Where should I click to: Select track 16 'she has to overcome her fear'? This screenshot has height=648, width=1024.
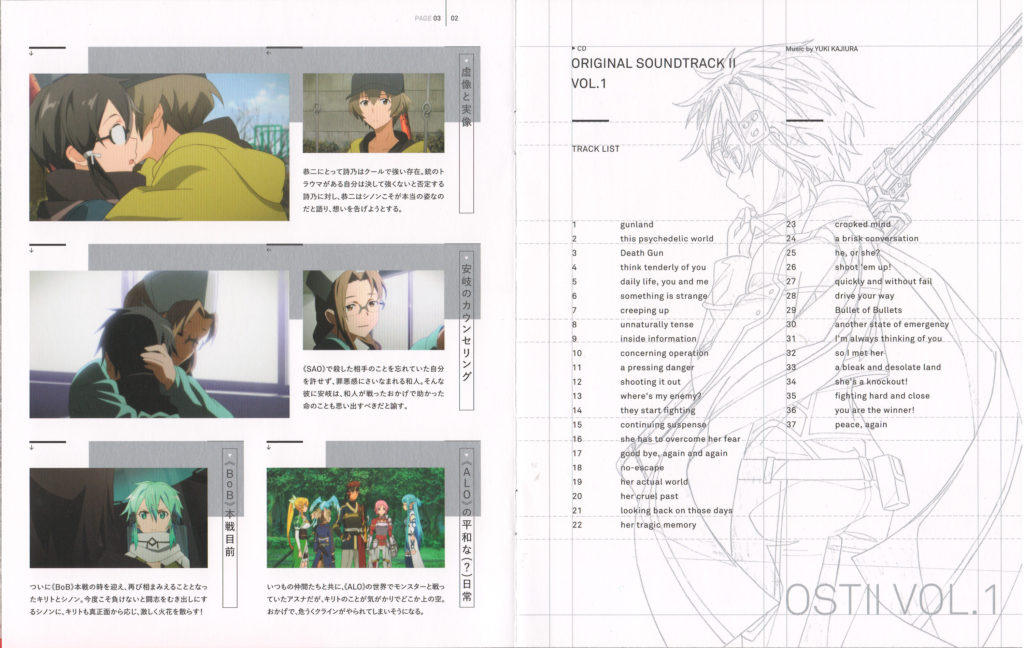point(679,439)
